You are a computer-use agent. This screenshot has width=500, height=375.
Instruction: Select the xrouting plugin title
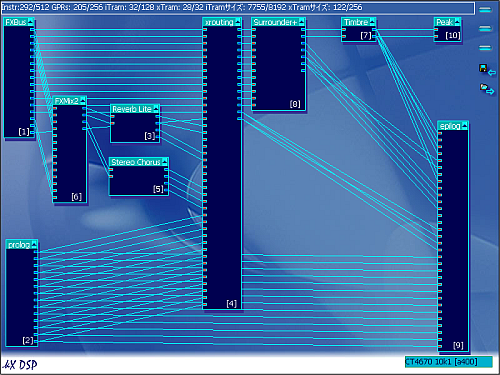point(219,22)
